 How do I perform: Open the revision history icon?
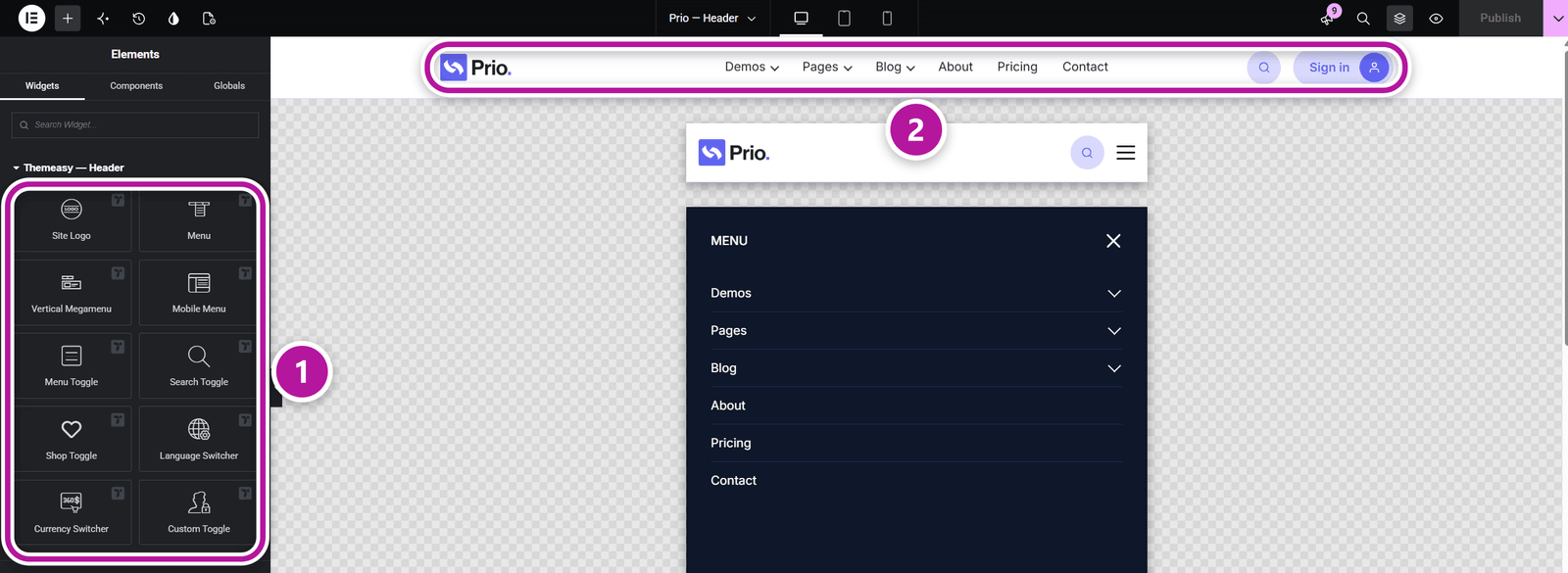coord(138,18)
